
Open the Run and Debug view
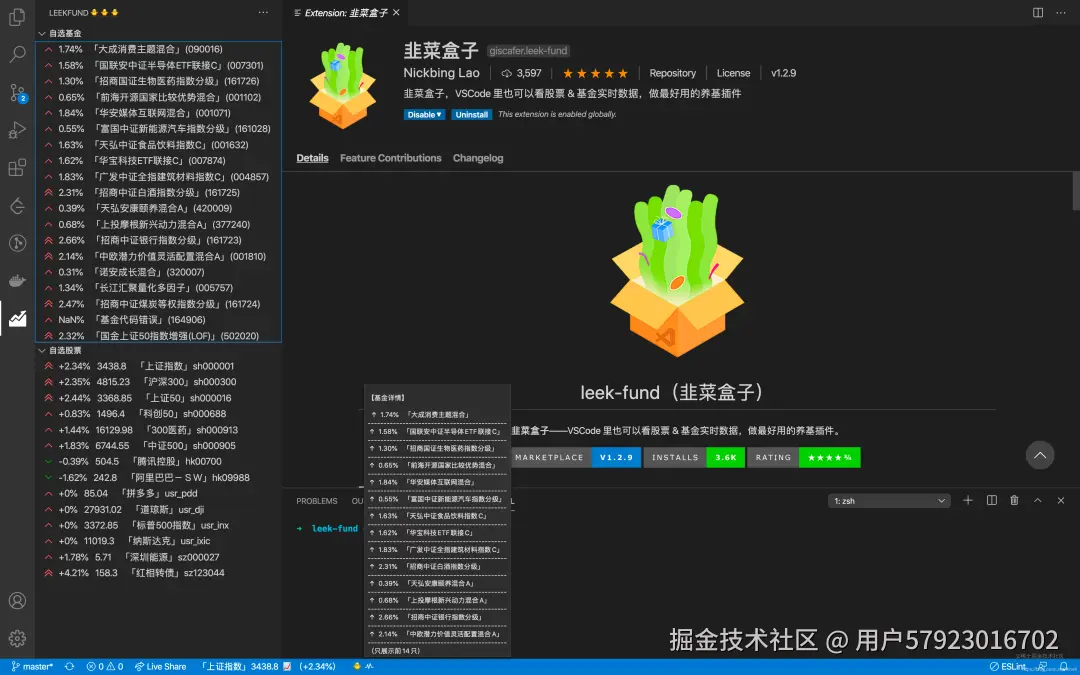click(x=17, y=129)
